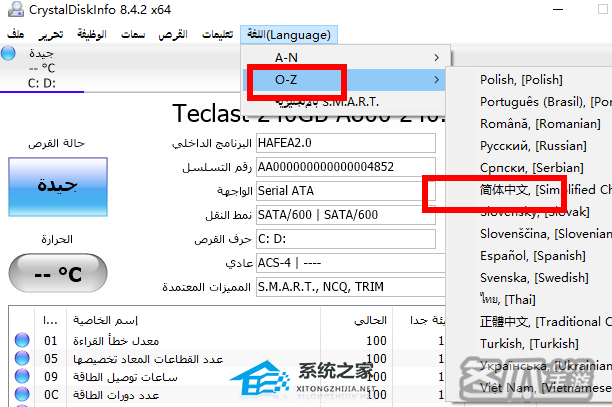
Task: Click the blue status circle of attribute 01
Action: tap(22, 340)
